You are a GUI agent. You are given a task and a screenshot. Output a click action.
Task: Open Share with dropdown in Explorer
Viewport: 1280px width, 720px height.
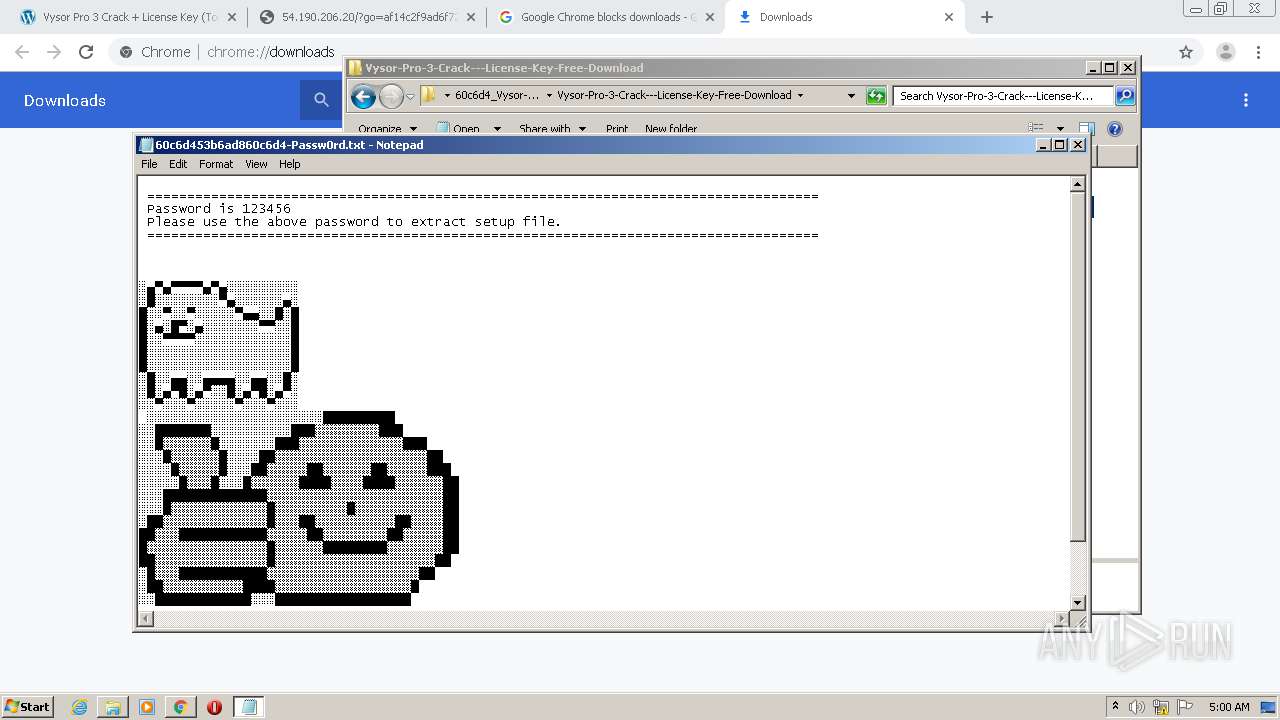(551, 129)
